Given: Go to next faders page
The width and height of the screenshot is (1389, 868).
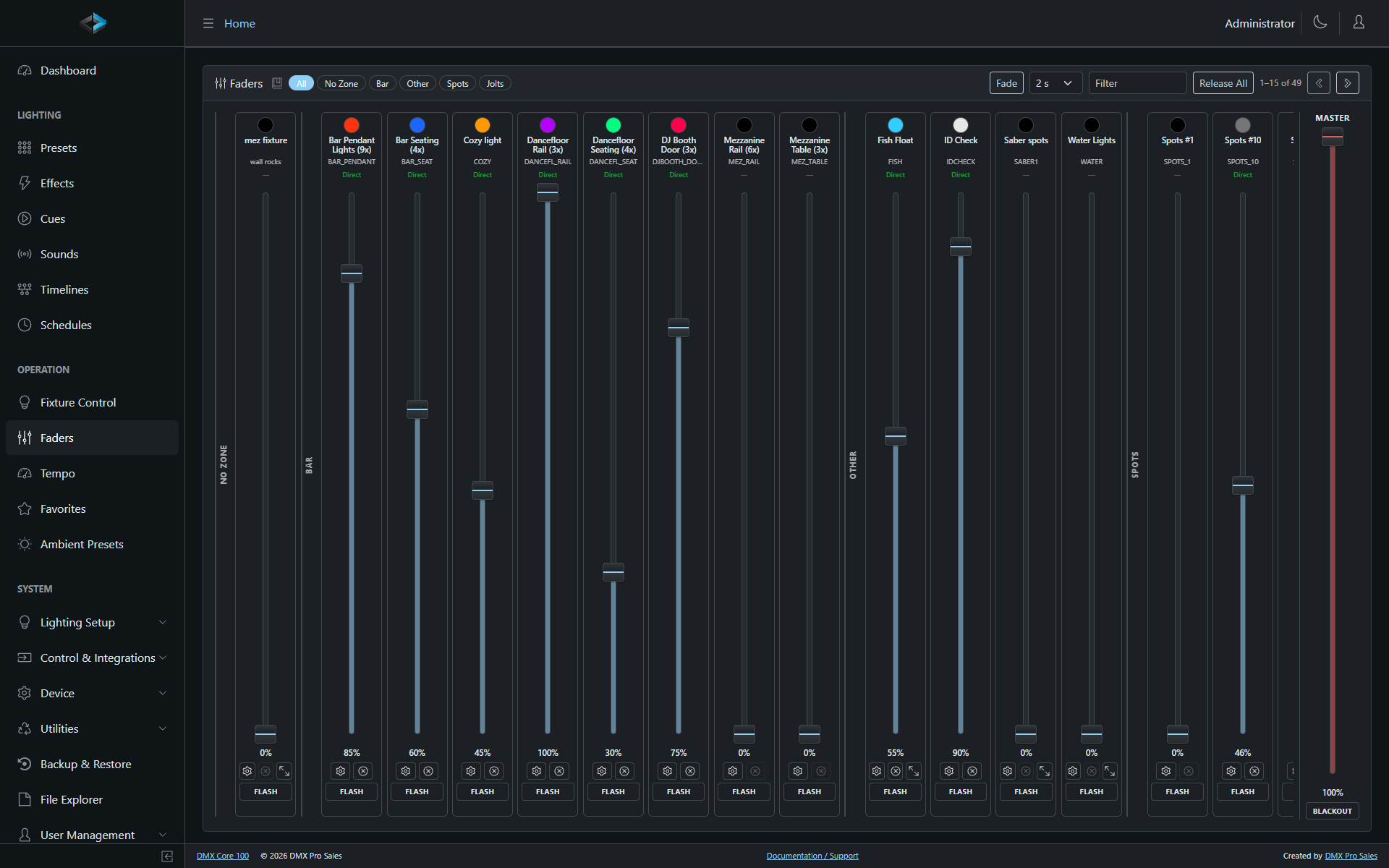Looking at the screenshot, I should 1348,83.
